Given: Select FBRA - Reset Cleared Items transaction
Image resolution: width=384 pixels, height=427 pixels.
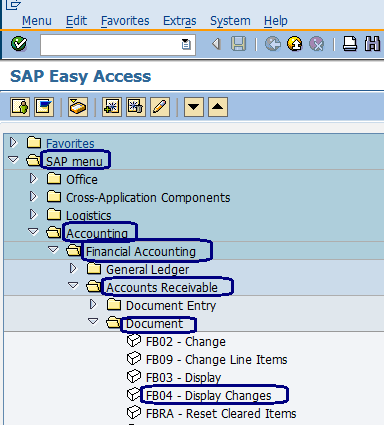Looking at the screenshot, I should 221,414.
